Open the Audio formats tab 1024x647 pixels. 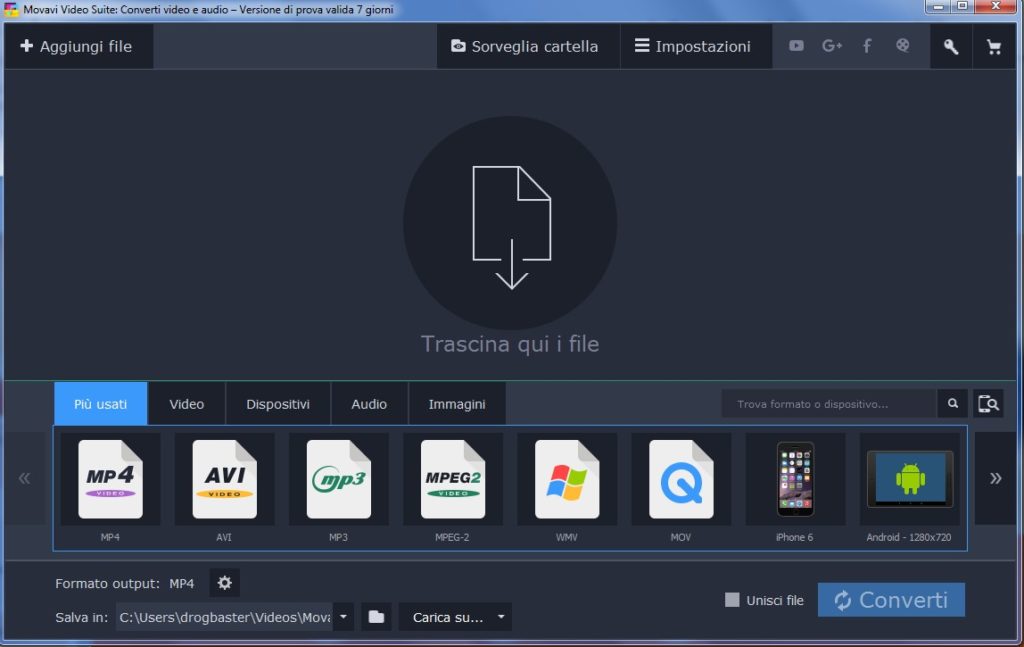(369, 403)
